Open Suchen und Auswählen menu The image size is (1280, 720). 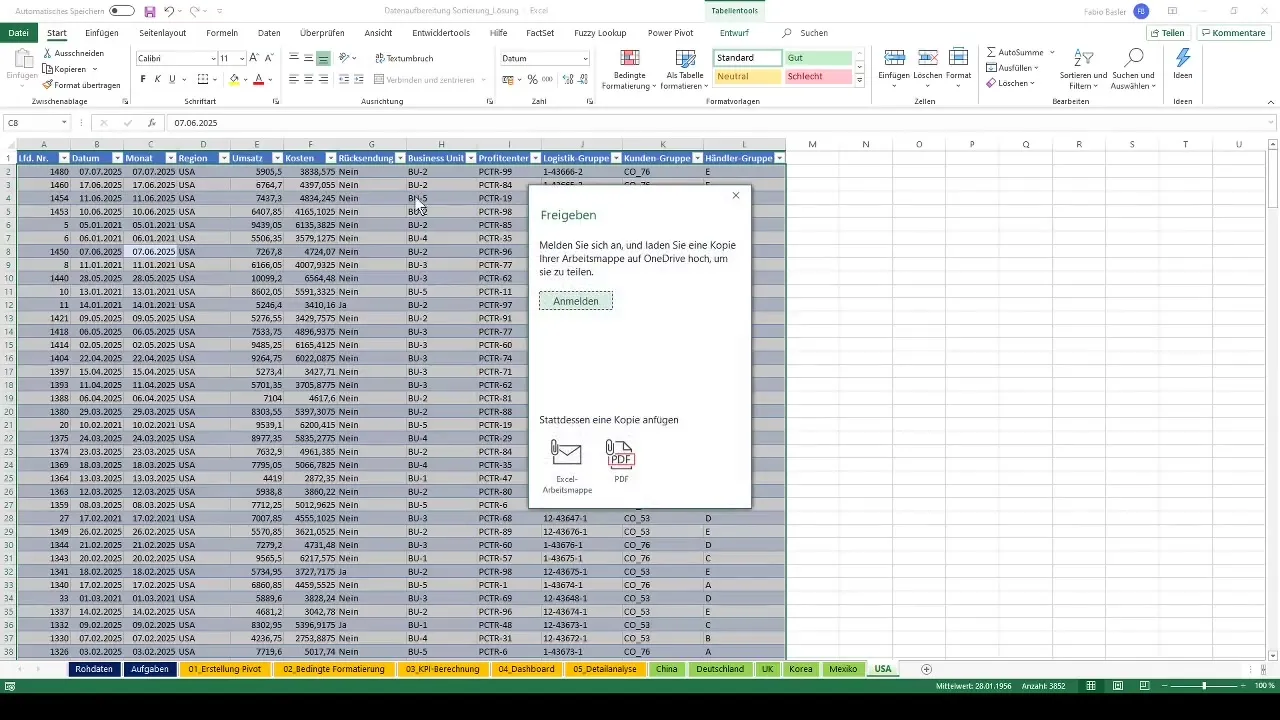1134,69
